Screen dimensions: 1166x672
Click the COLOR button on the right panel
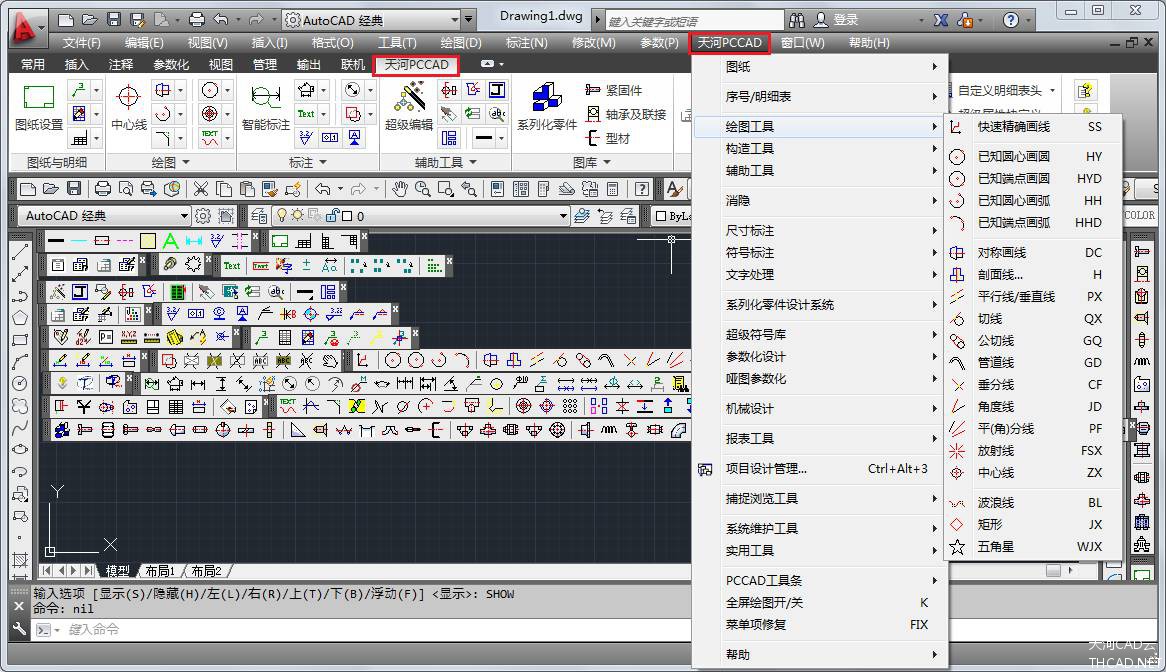click(x=1140, y=215)
